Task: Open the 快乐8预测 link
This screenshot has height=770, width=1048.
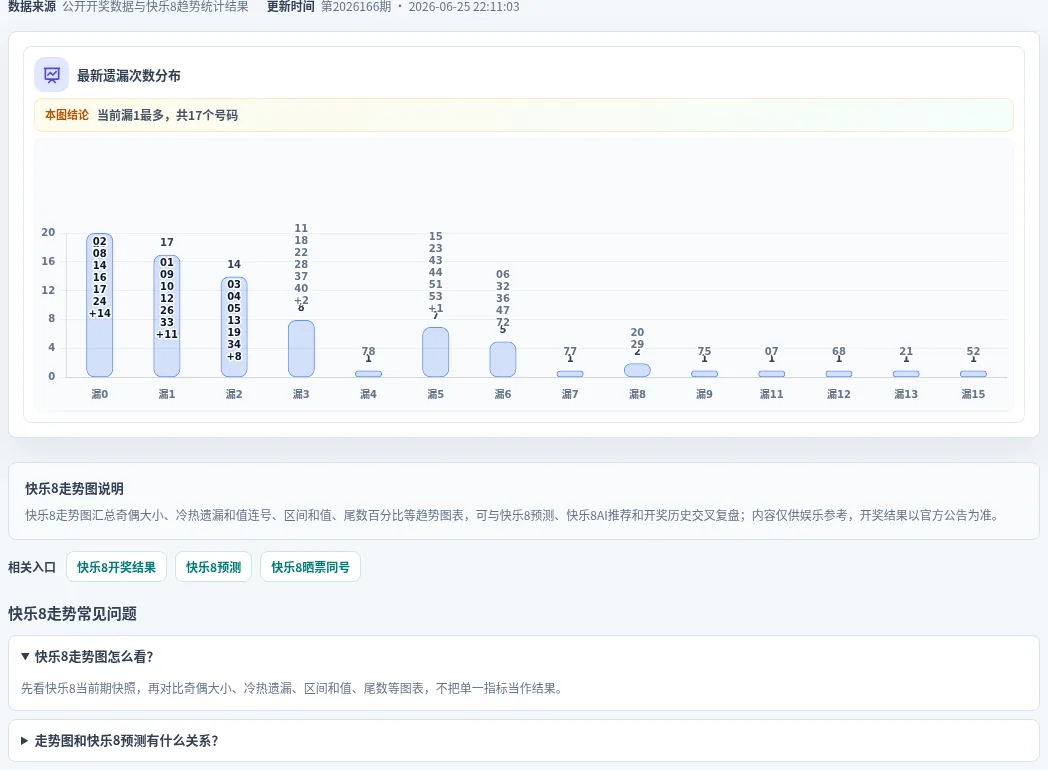Action: 213,567
